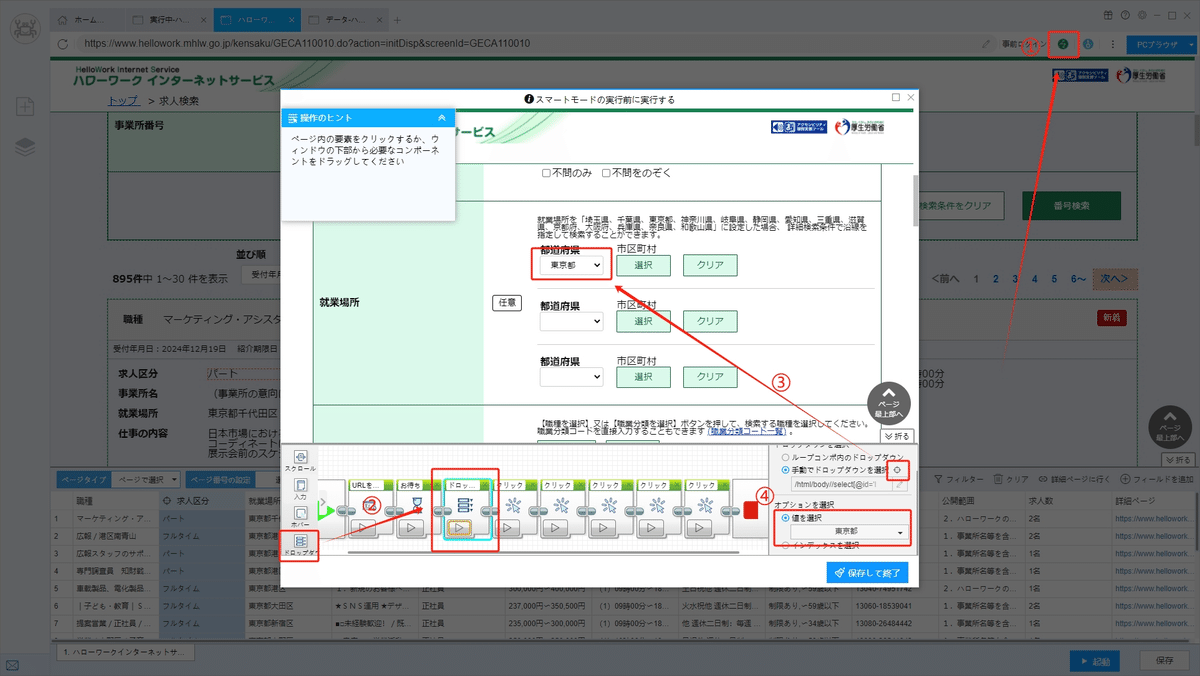Viewport: 1200px width, 676px height.
Task: Select the first クリック workflow node
Action: pos(514,503)
